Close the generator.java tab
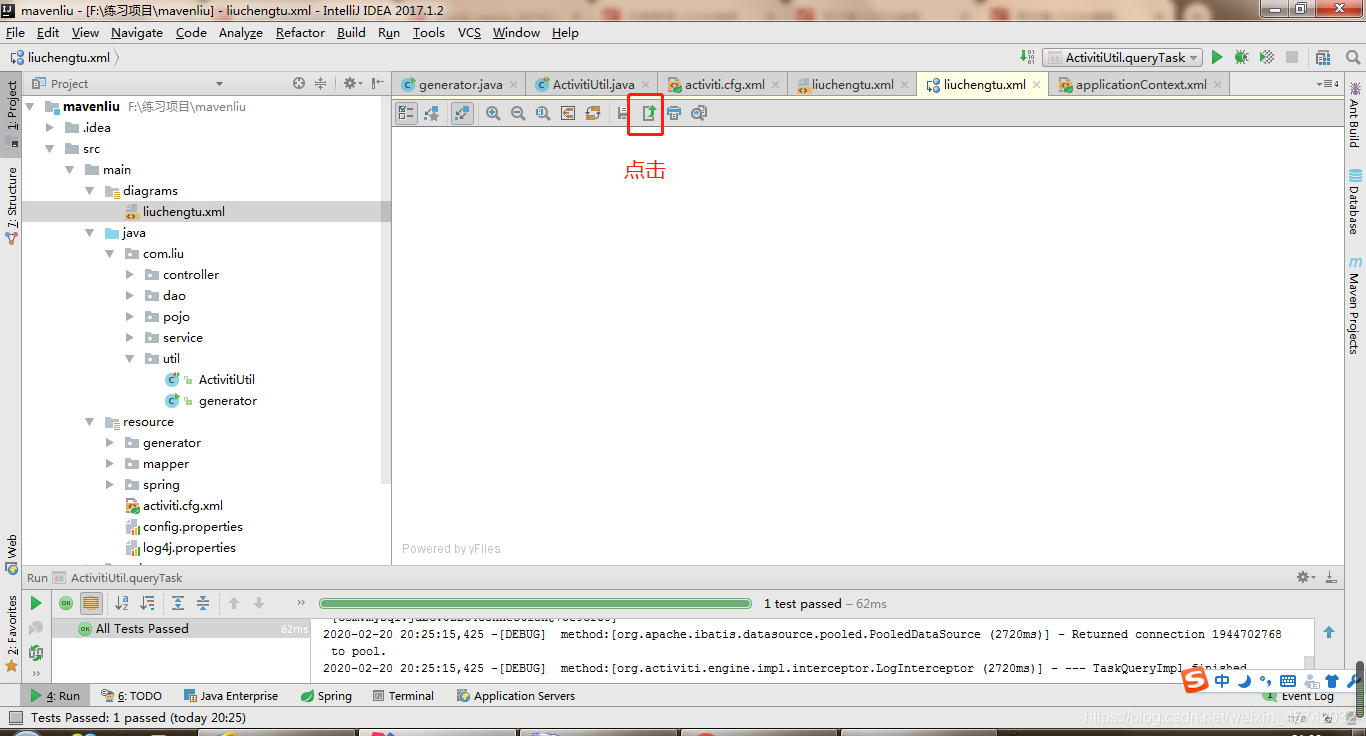Image resolution: width=1366 pixels, height=736 pixels. [x=513, y=85]
